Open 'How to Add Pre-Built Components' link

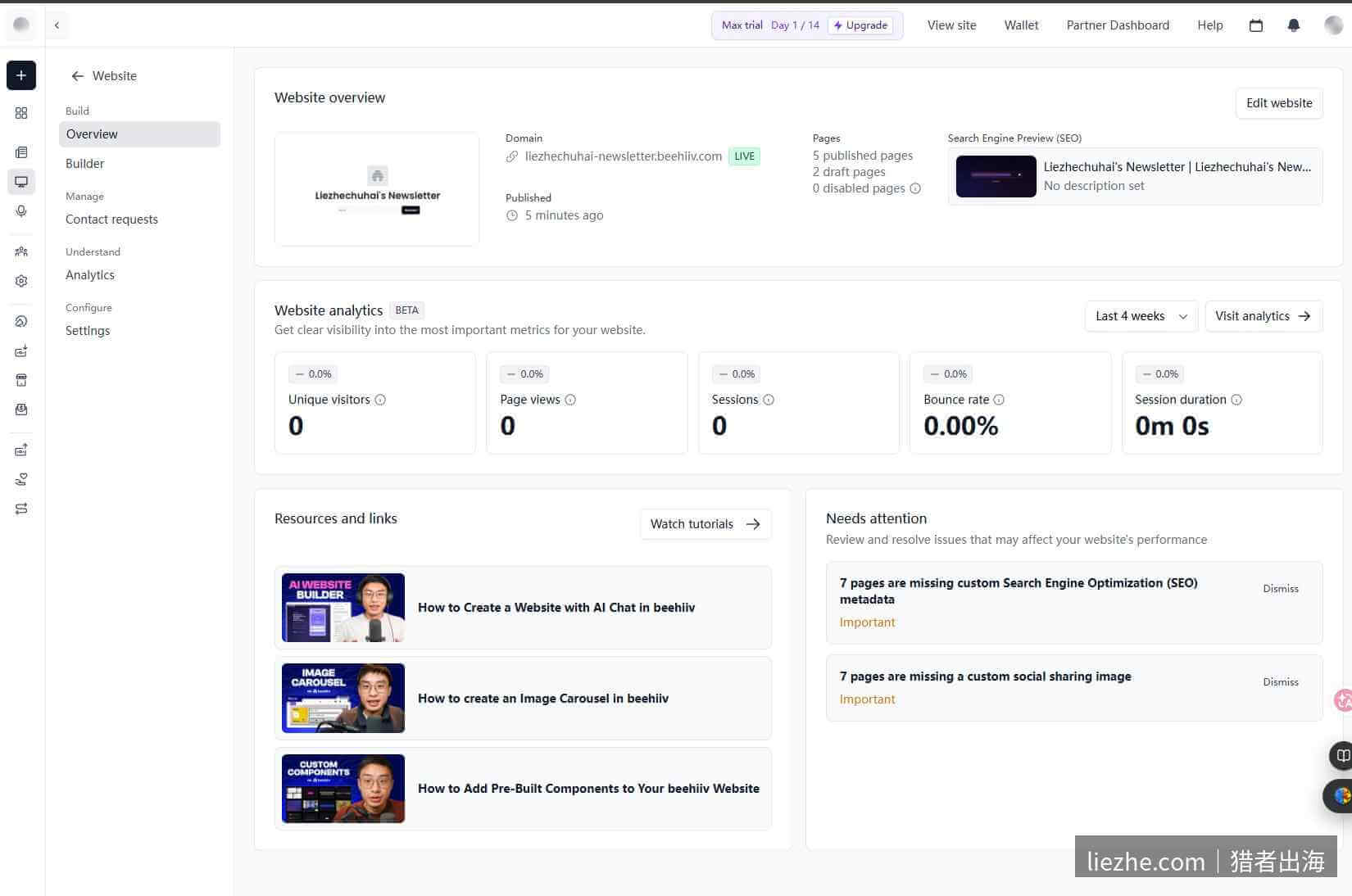pyautogui.click(x=588, y=789)
